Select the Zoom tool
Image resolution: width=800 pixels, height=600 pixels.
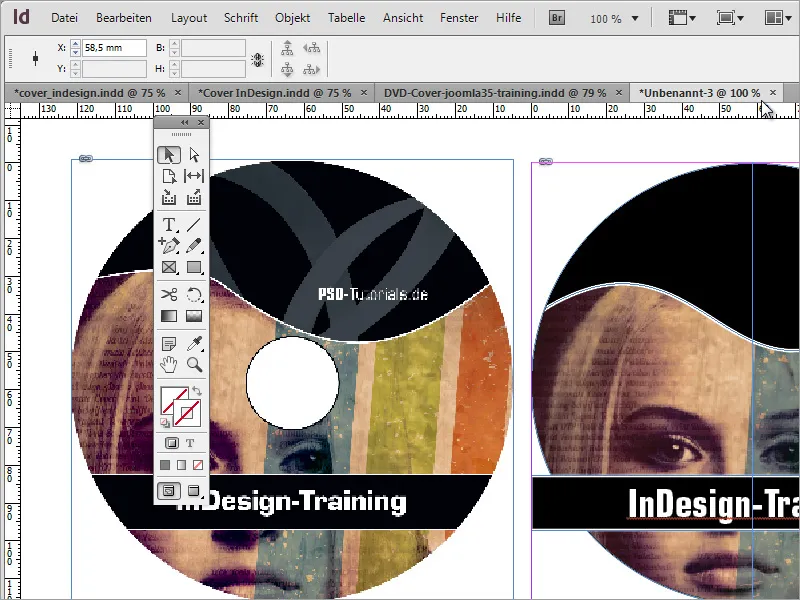[x=194, y=364]
